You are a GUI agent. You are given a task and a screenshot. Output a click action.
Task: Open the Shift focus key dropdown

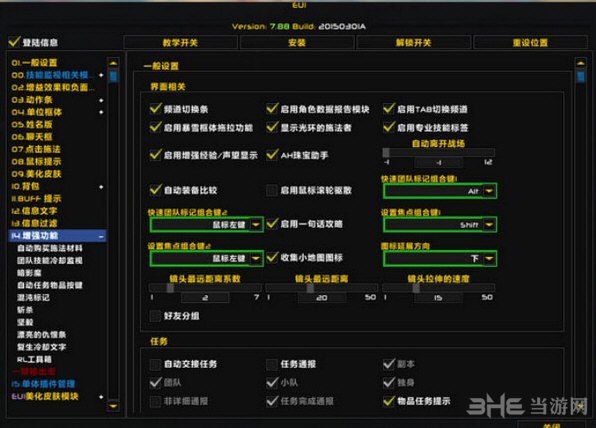pyautogui.click(x=489, y=225)
